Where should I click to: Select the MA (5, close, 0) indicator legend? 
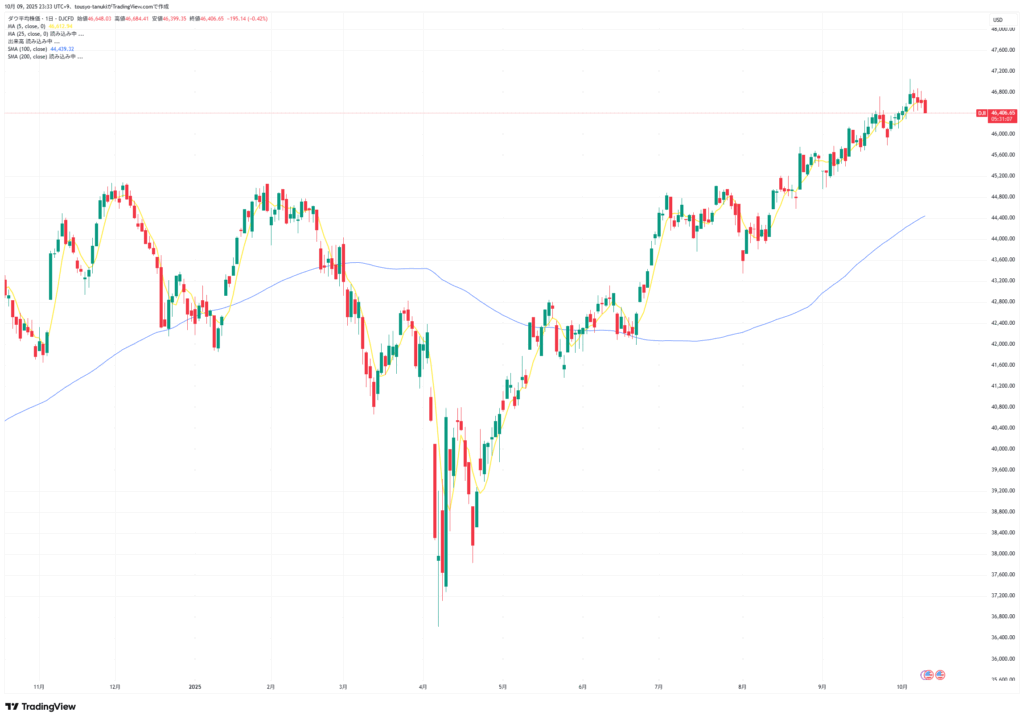coord(27,26)
